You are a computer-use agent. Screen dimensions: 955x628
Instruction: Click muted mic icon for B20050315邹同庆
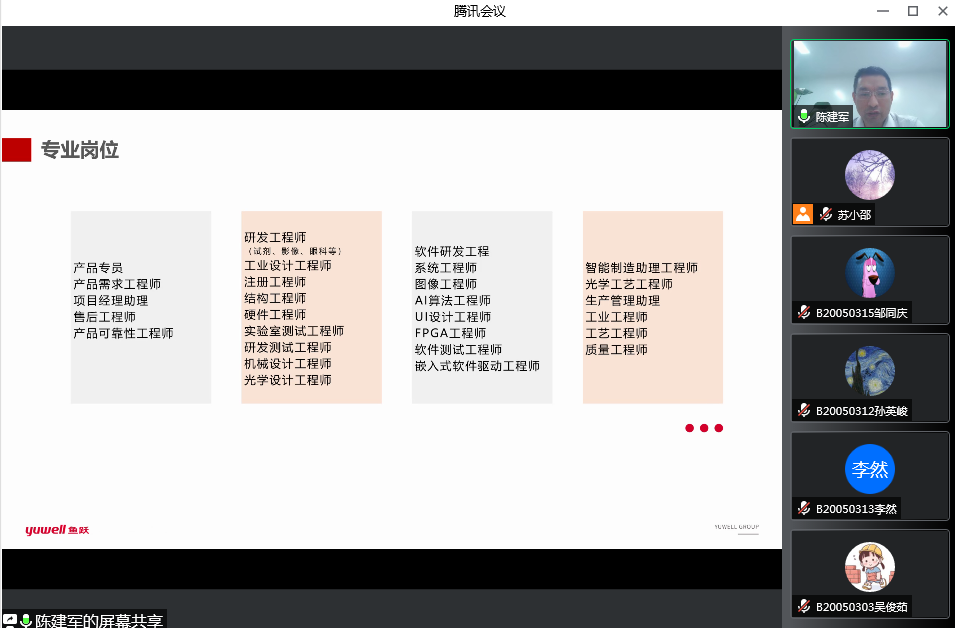point(804,312)
